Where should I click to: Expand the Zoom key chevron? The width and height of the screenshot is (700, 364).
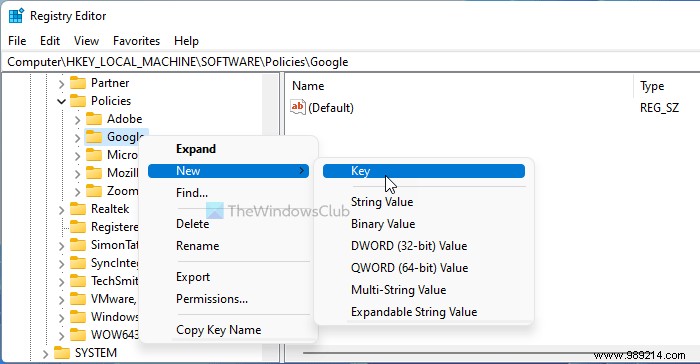point(77,192)
